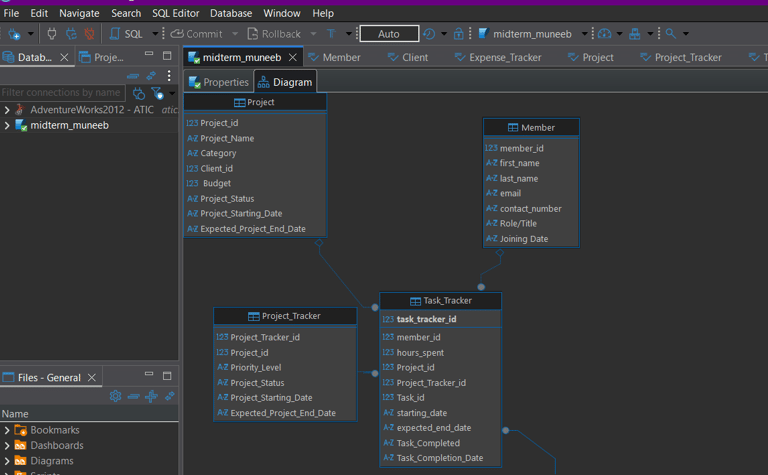The image size is (768, 475).
Task: Close the midterm_muneeb editor tab
Action: pos(293,57)
